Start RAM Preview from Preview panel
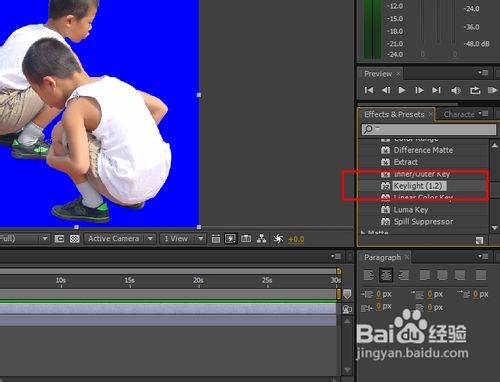Image resolution: width=500 pixels, height=382 pixels. pos(492,90)
